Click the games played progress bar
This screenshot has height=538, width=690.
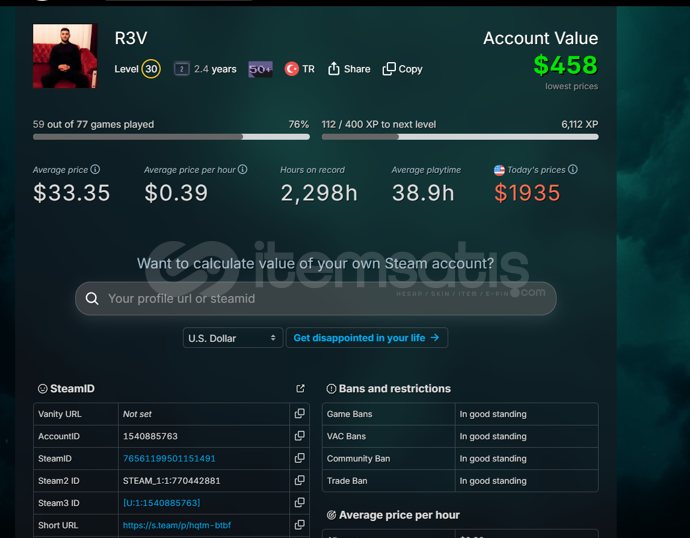[171, 137]
